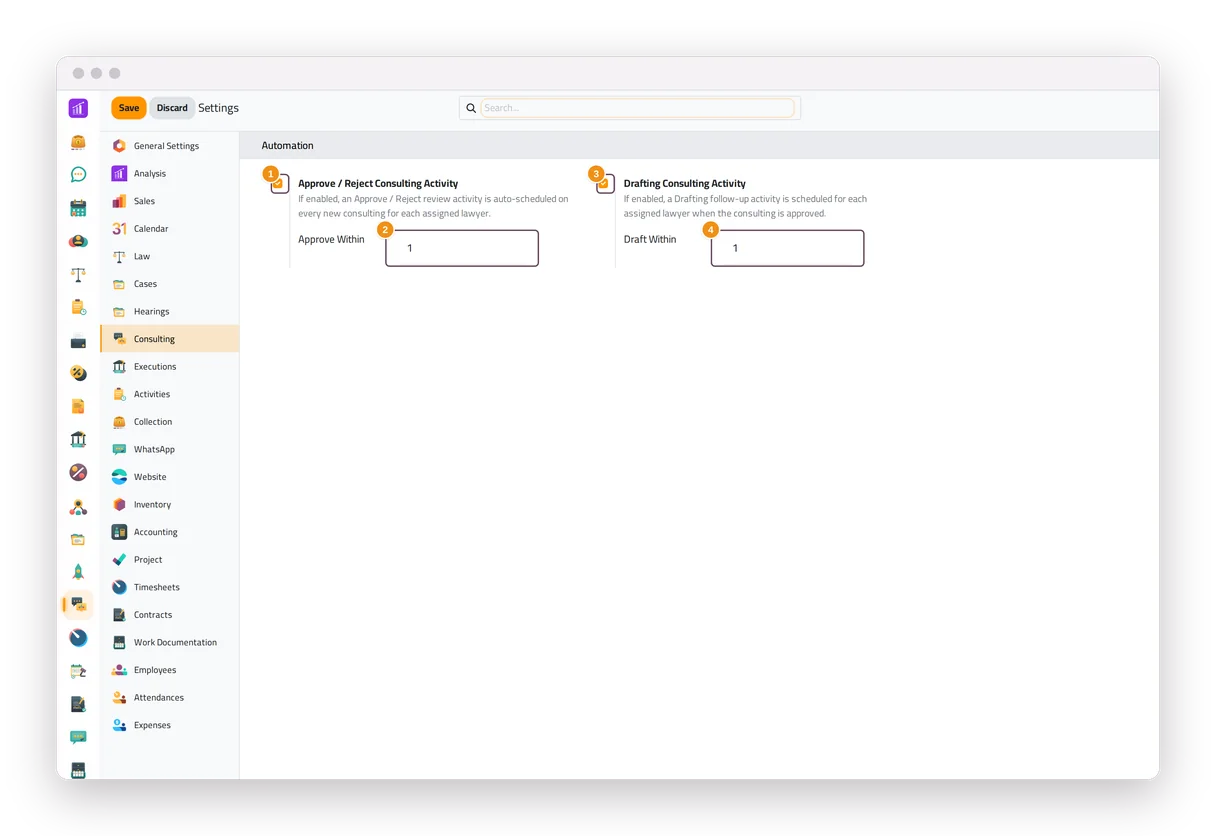Select the Calendar 31 icon in settings list
Screen dimensions: 1216x836
click(x=119, y=229)
